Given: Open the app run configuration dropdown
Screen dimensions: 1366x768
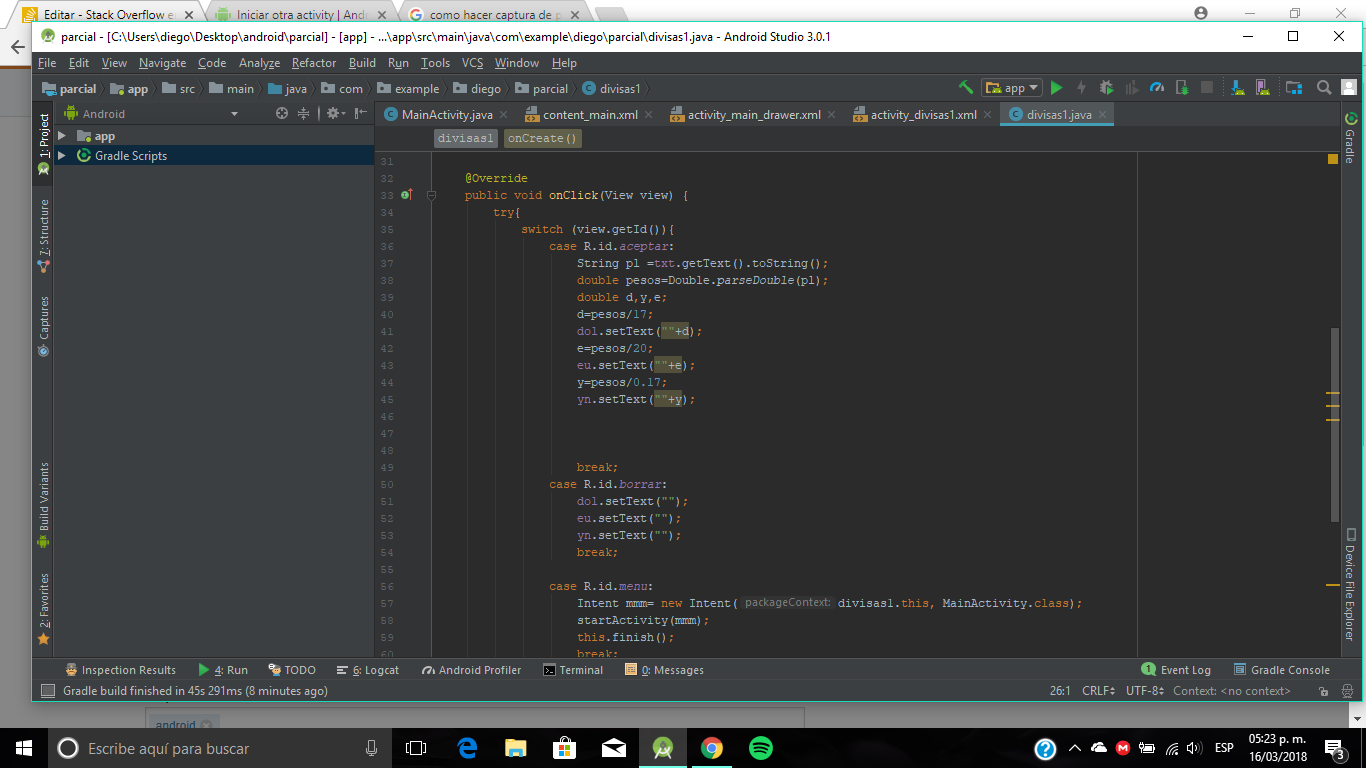Looking at the screenshot, I should pos(1012,88).
